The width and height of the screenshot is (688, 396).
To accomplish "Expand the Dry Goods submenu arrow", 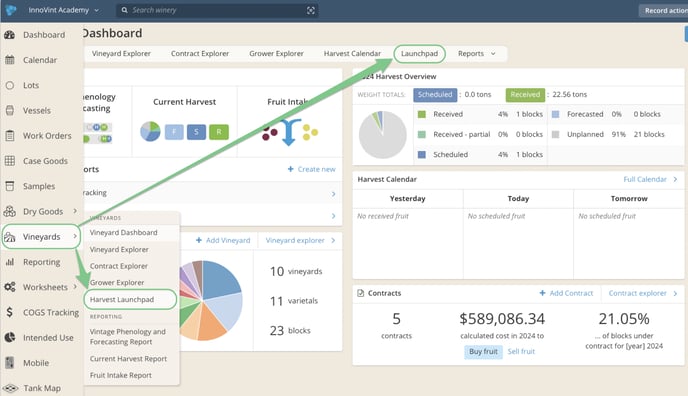I will [75, 211].
